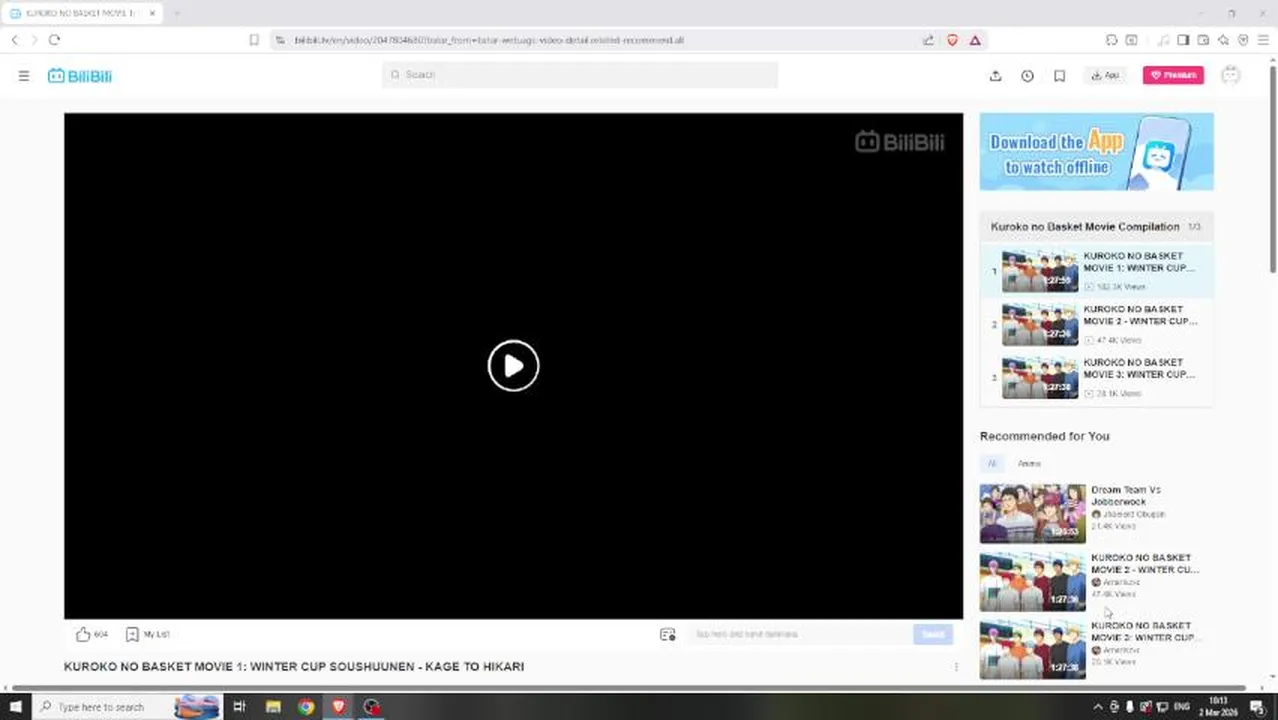
Task: Go to the BiliBili home logo
Action: pyautogui.click(x=80, y=76)
